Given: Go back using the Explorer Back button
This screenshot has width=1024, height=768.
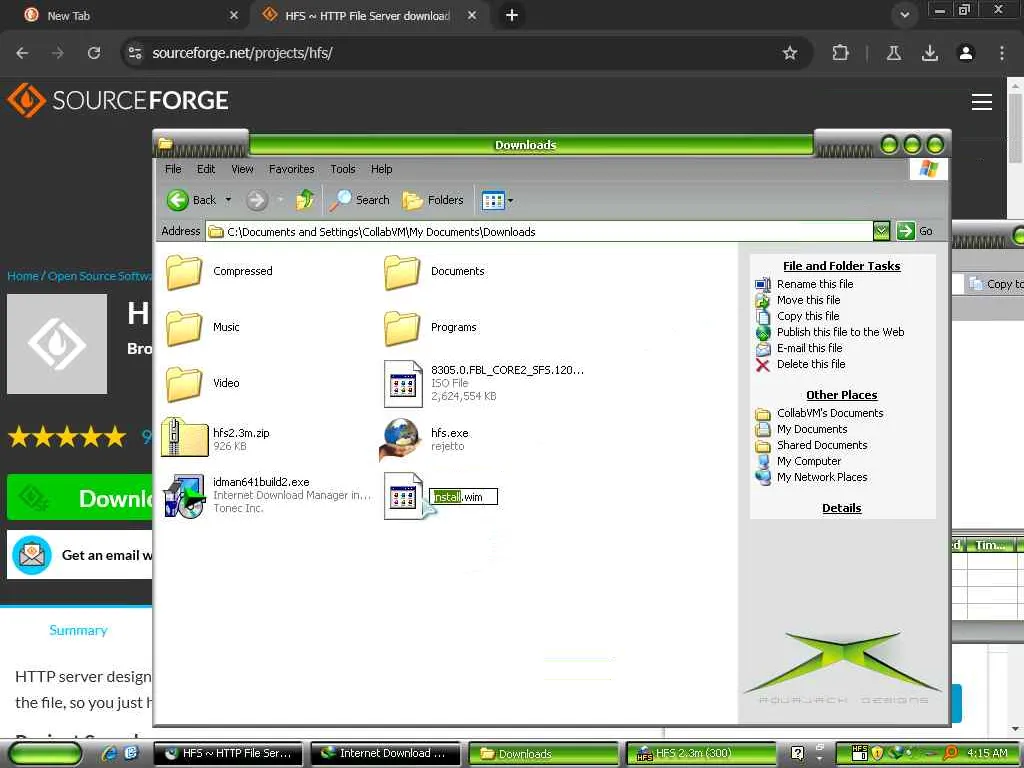Looking at the screenshot, I should 191,200.
